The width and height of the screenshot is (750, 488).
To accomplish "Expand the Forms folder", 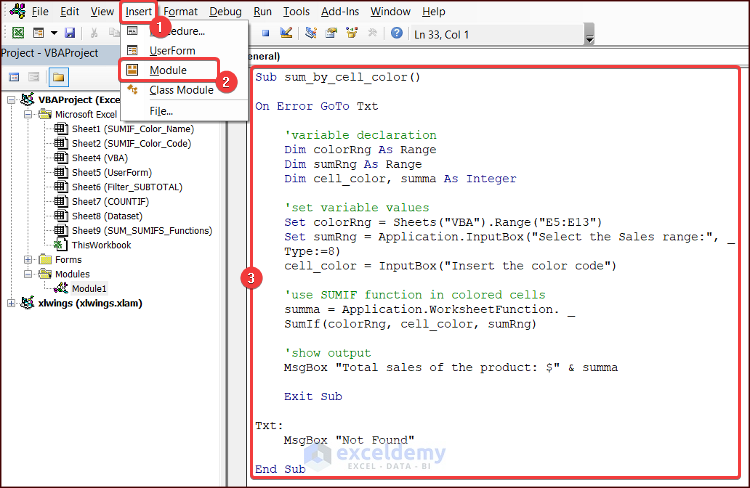I will [28, 259].
